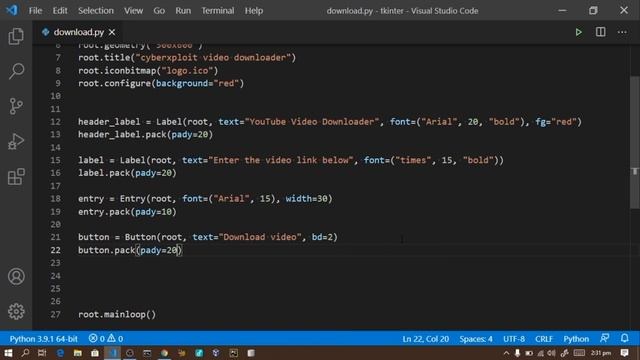Open Problems via errors and warnings count

106,339
